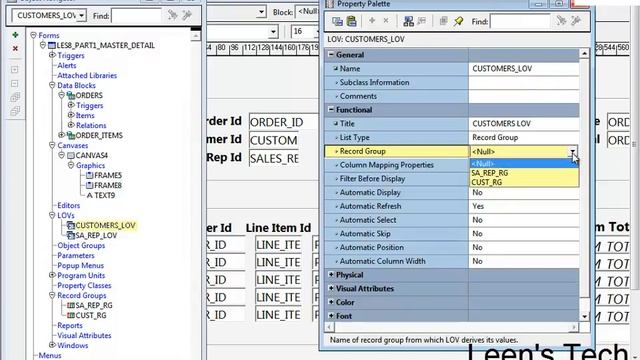Click the Intersection/Union icon in Property Palette toolbar

point(443,21)
